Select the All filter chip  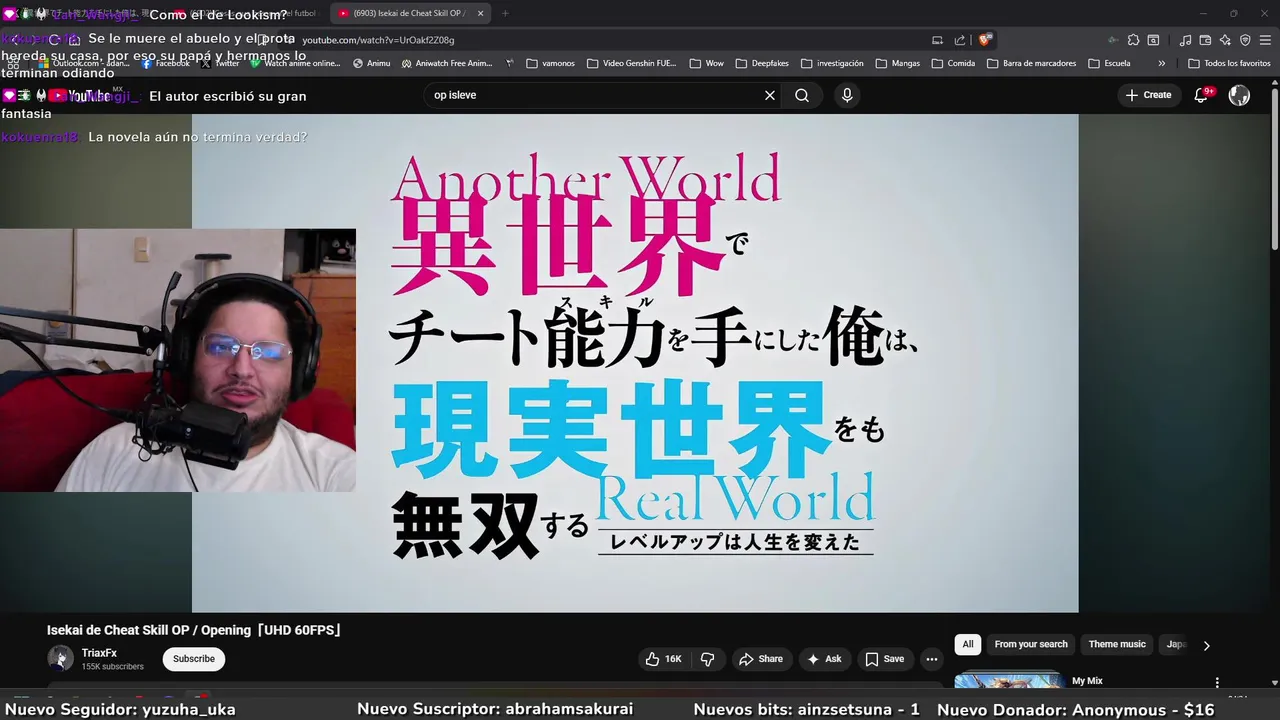(x=967, y=644)
